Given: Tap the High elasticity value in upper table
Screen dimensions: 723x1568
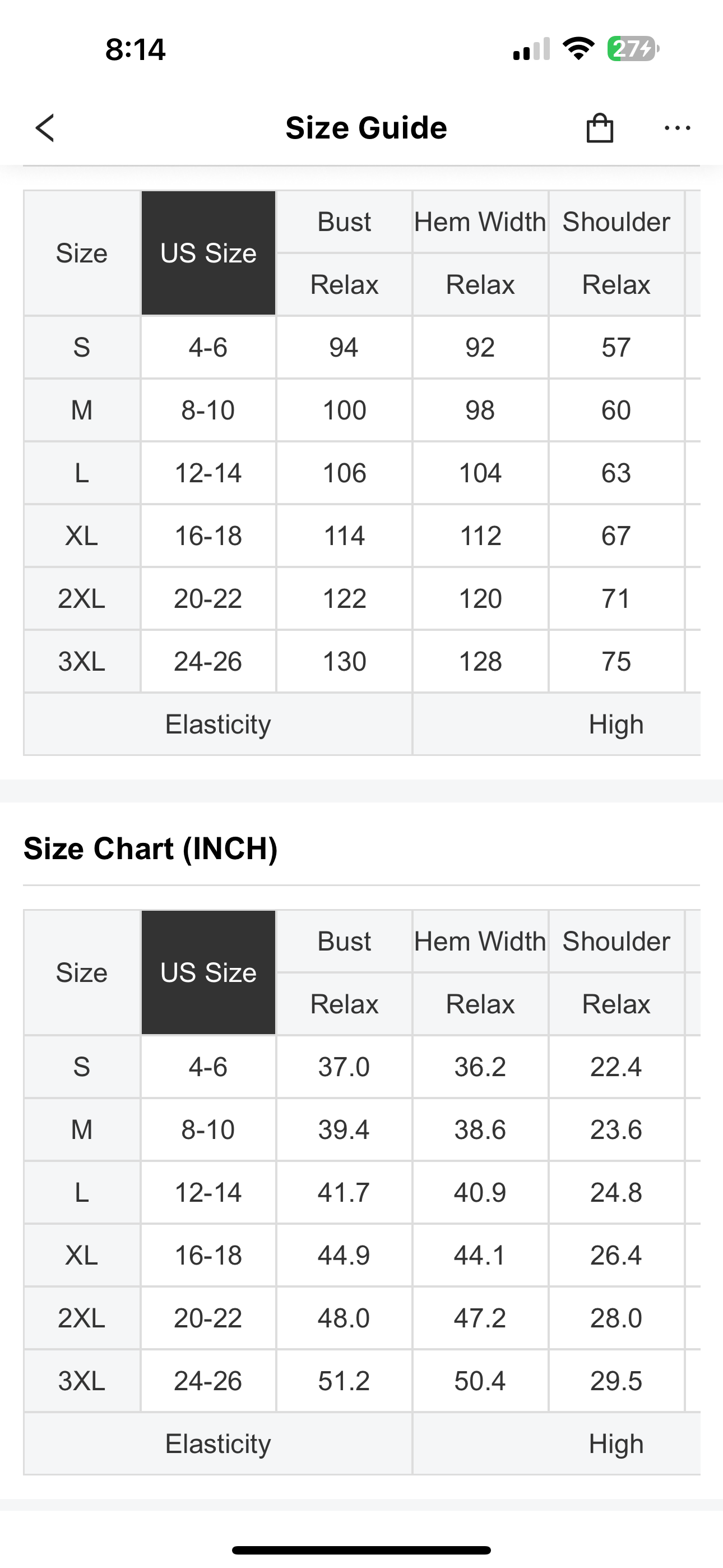Looking at the screenshot, I should click(x=616, y=725).
